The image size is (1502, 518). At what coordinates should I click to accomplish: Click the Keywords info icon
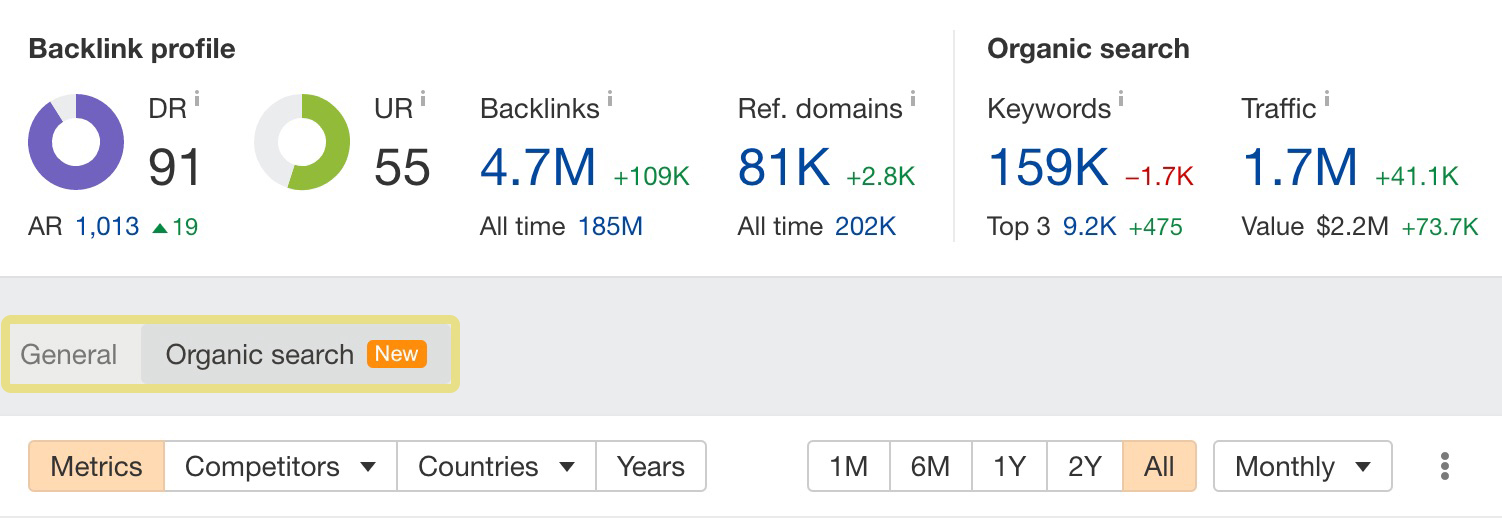coord(1121,98)
